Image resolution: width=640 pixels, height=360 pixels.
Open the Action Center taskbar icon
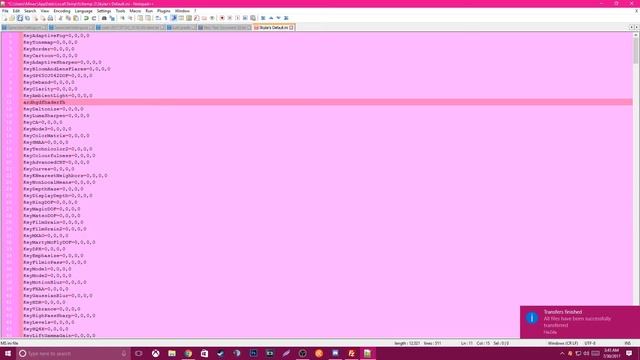pos(629,353)
